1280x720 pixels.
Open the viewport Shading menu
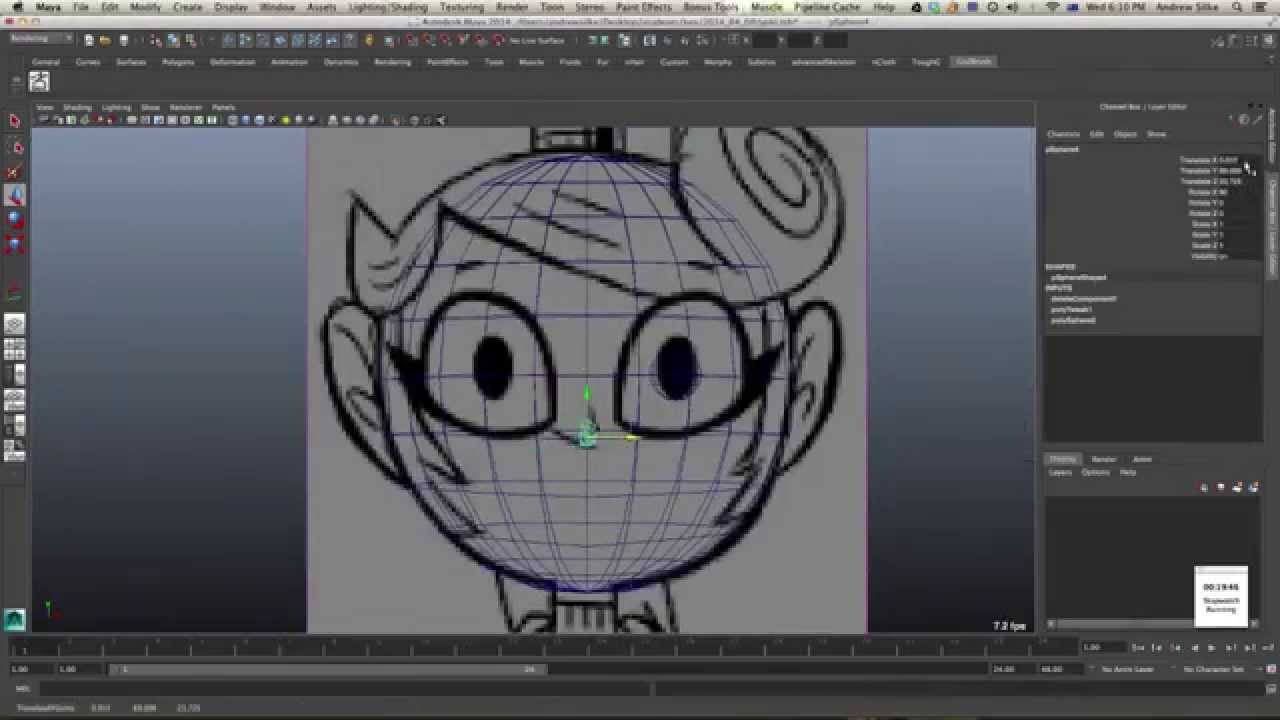(x=77, y=107)
